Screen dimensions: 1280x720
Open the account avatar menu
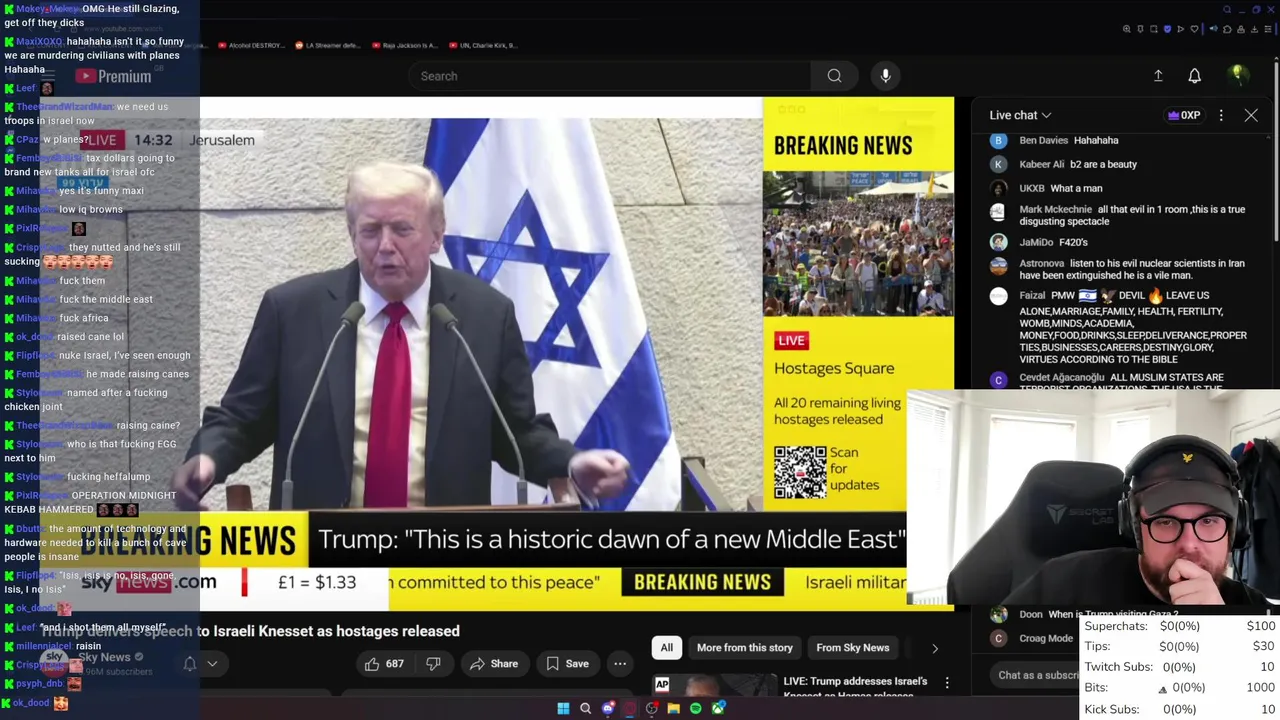pos(1238,75)
